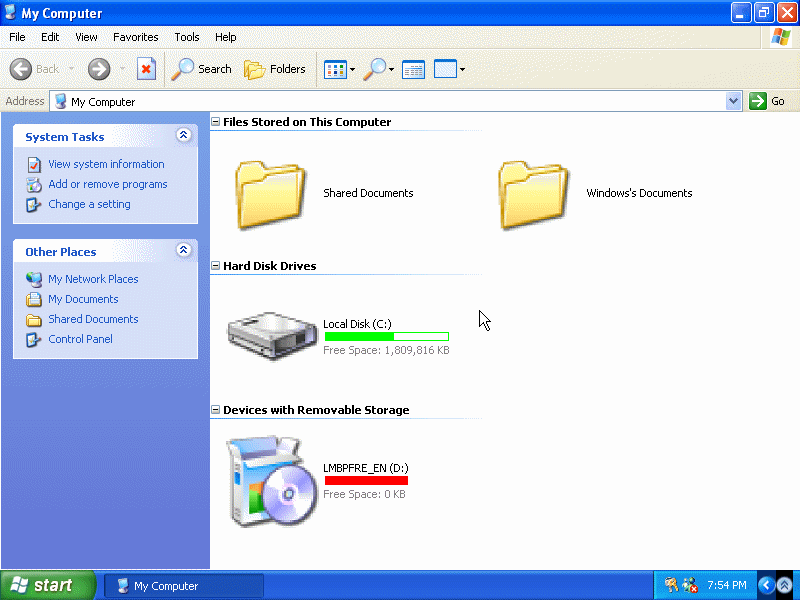The height and width of the screenshot is (600, 800).
Task: Click the Forward arrow button
Action: point(99,69)
